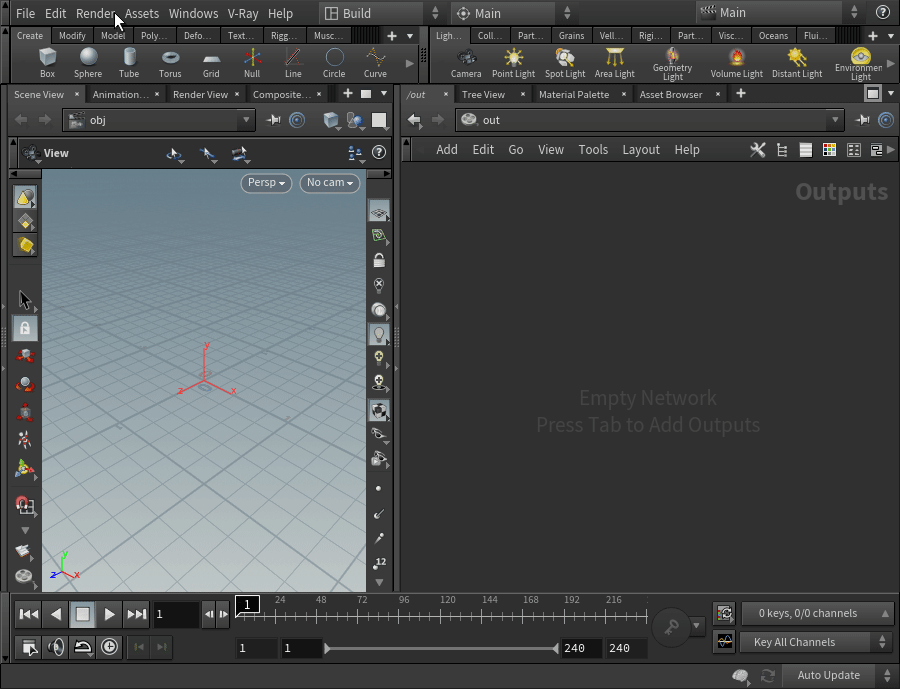The height and width of the screenshot is (689, 900).
Task: Toggle loop playback mode button
Action: (x=83, y=647)
